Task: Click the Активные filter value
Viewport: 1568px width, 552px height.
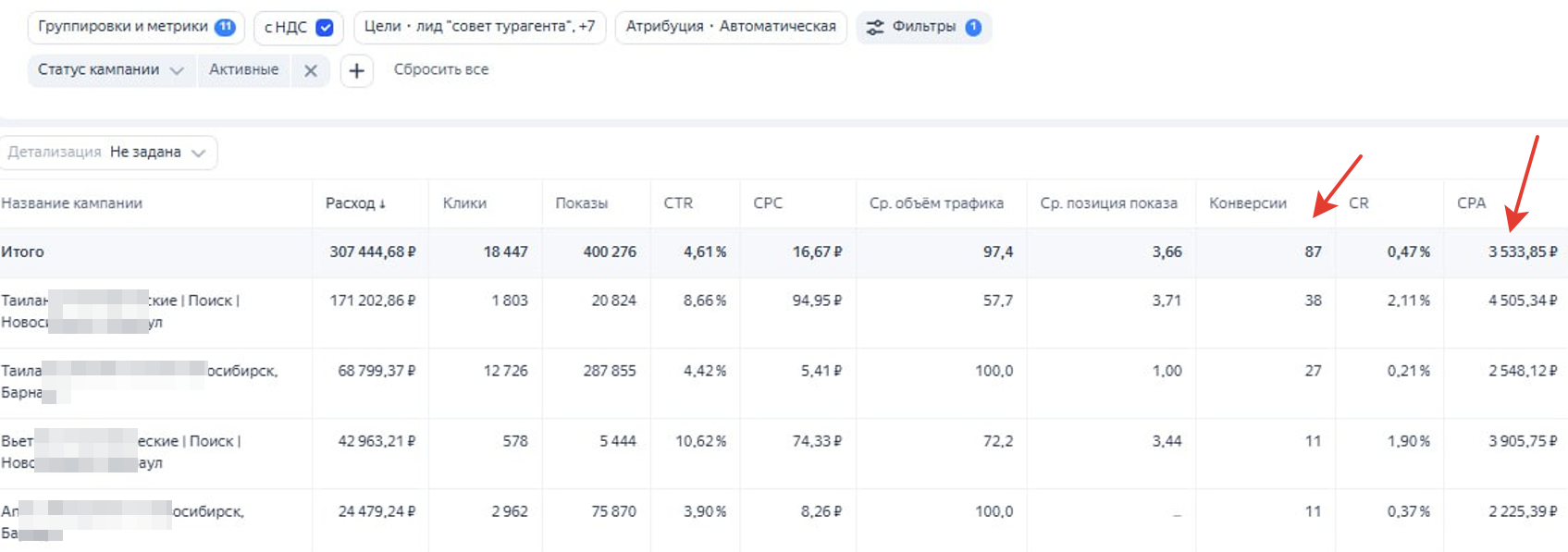Action: 243,70
